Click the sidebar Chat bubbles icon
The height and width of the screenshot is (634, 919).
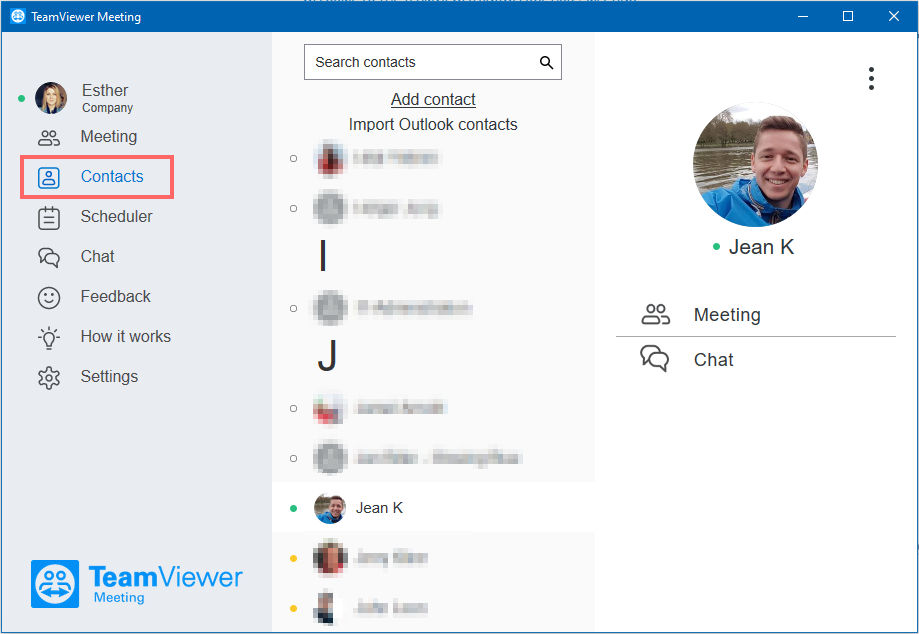pos(49,257)
